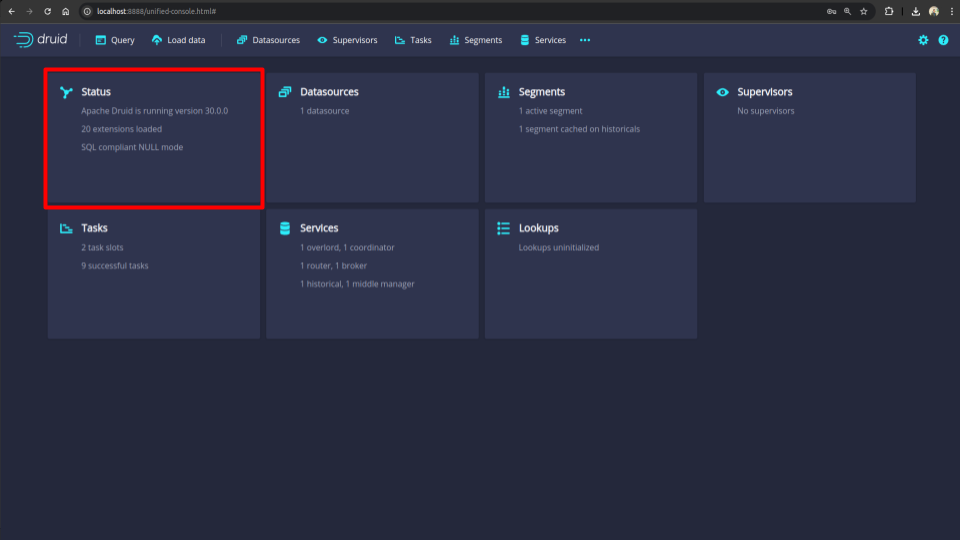The width and height of the screenshot is (960, 540).
Task: Click the Services card database icon
Action: [285, 228]
